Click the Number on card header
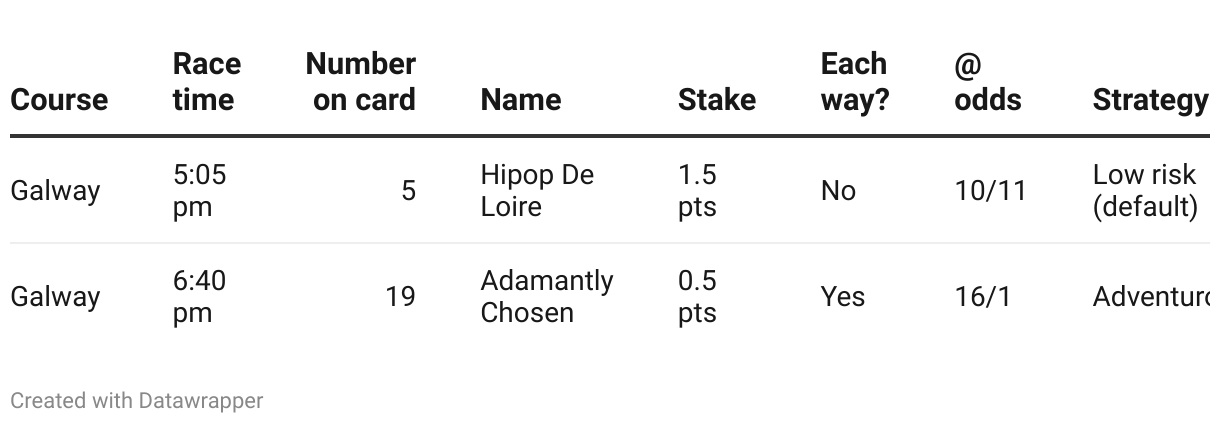This screenshot has width=1220, height=424. [x=361, y=82]
